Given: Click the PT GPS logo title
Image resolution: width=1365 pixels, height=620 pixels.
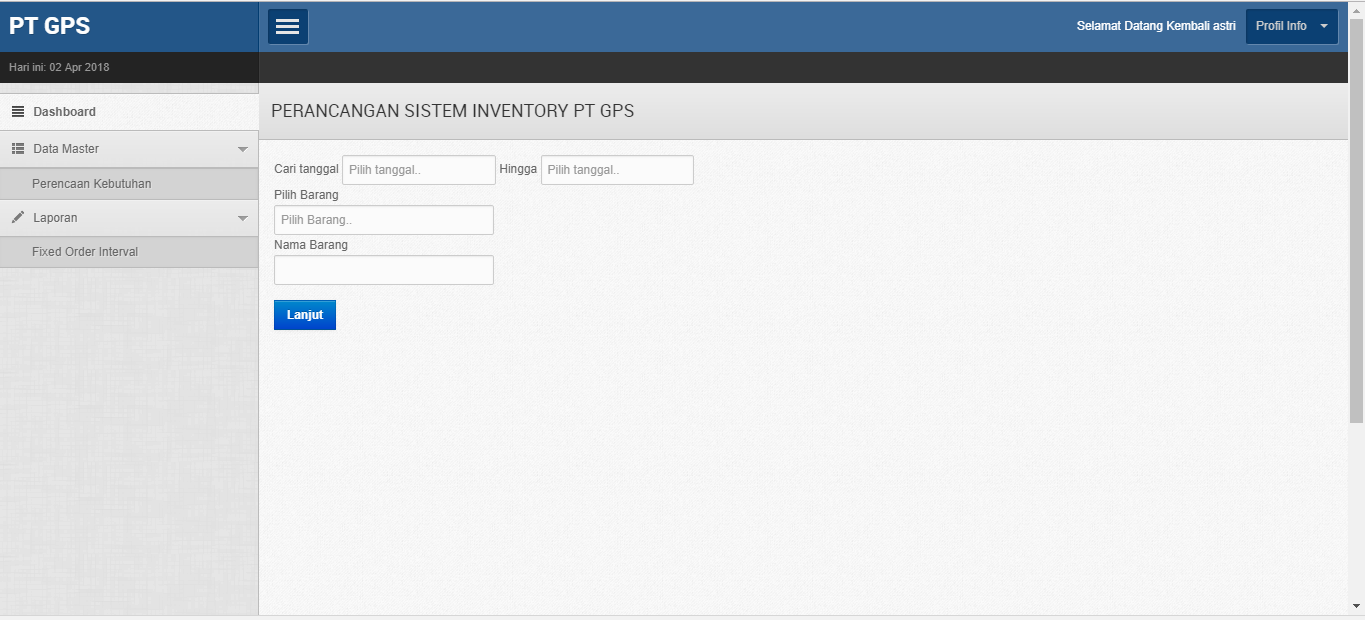Looking at the screenshot, I should [x=50, y=27].
